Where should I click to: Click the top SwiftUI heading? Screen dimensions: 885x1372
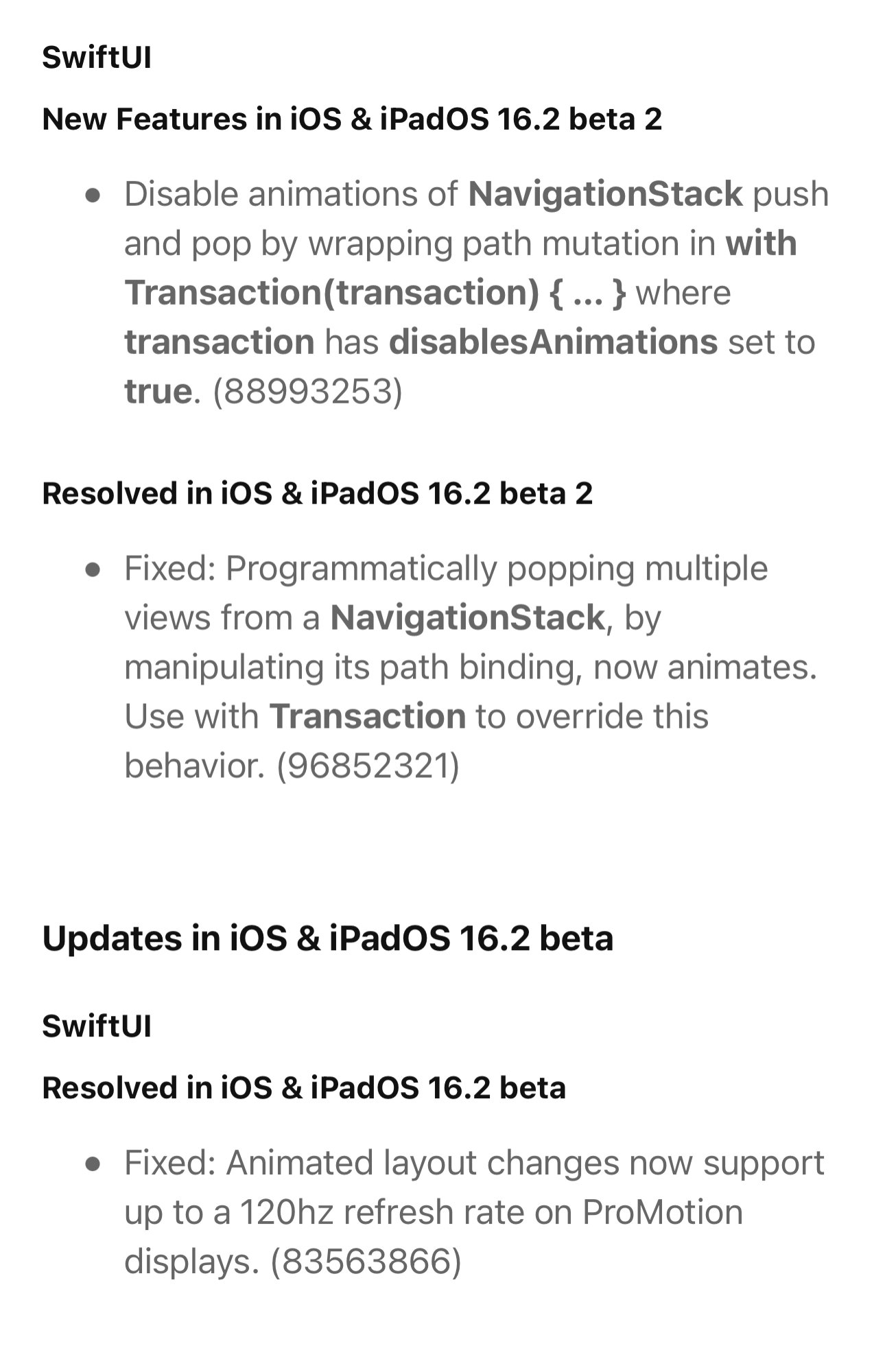(x=97, y=57)
